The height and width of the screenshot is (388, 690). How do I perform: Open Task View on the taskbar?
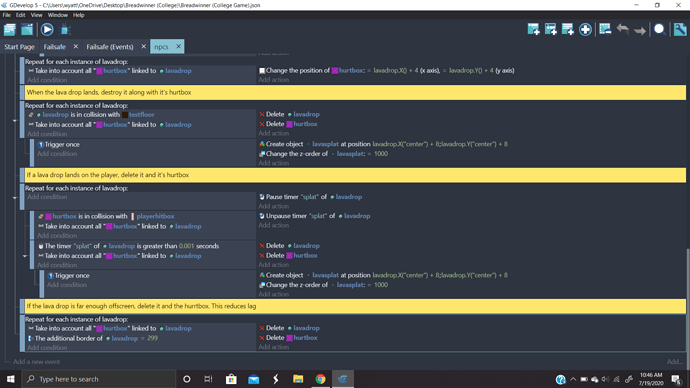209,379
